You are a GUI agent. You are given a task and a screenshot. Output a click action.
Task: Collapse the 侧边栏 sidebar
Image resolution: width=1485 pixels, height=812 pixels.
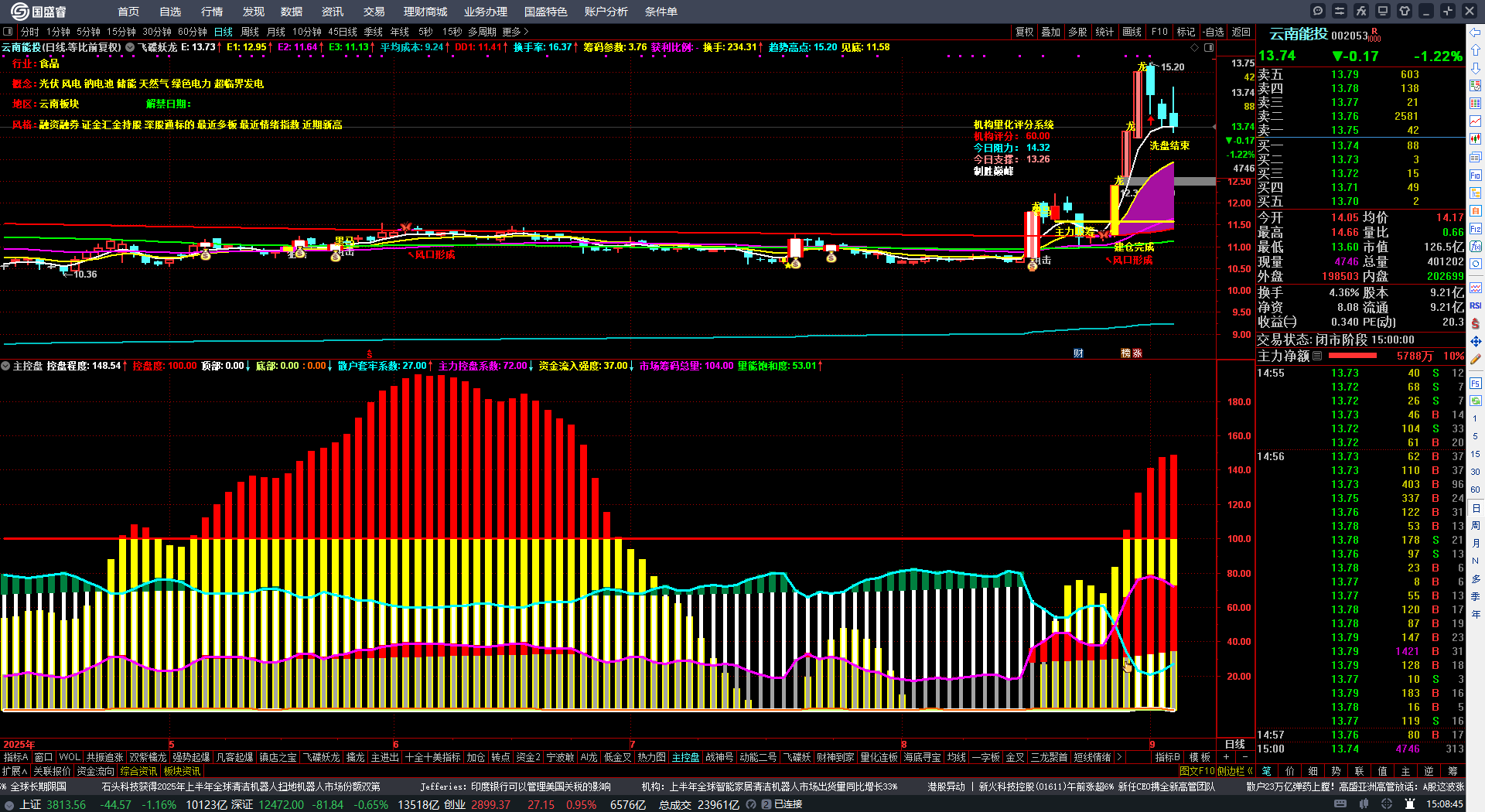tap(1235, 771)
